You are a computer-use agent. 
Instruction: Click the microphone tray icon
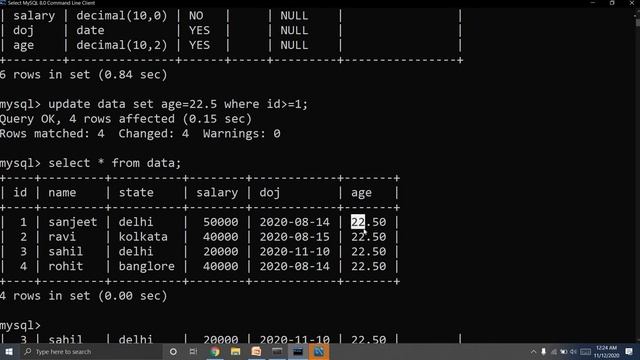pos(543,352)
